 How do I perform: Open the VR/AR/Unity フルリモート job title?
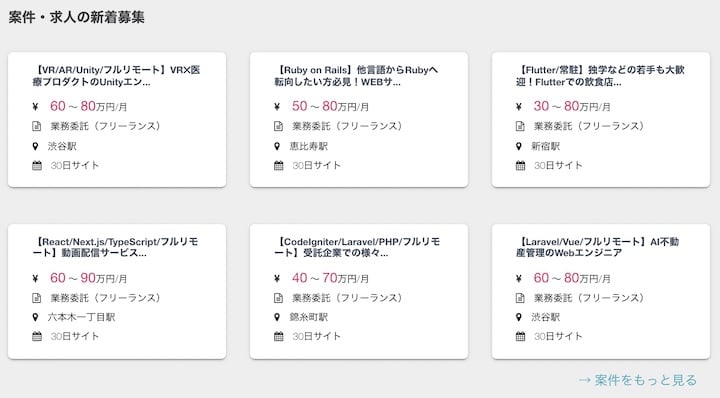116,76
